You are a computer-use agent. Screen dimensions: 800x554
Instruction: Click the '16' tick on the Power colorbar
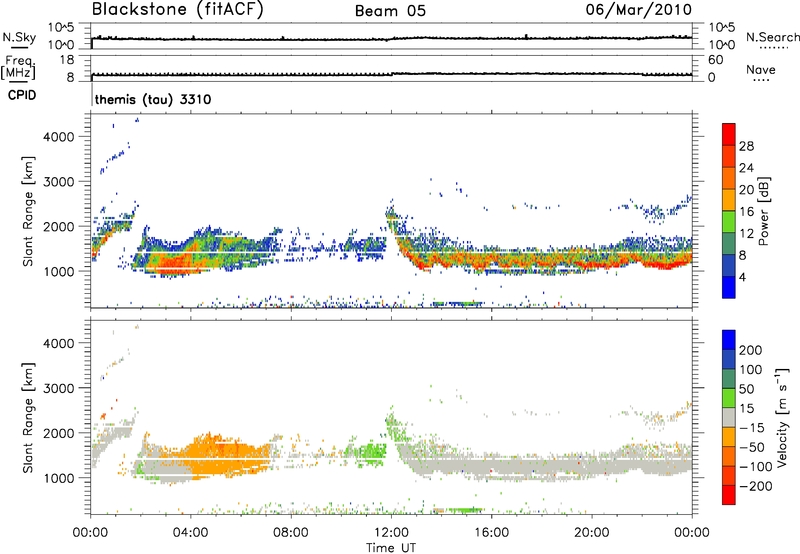click(x=746, y=212)
